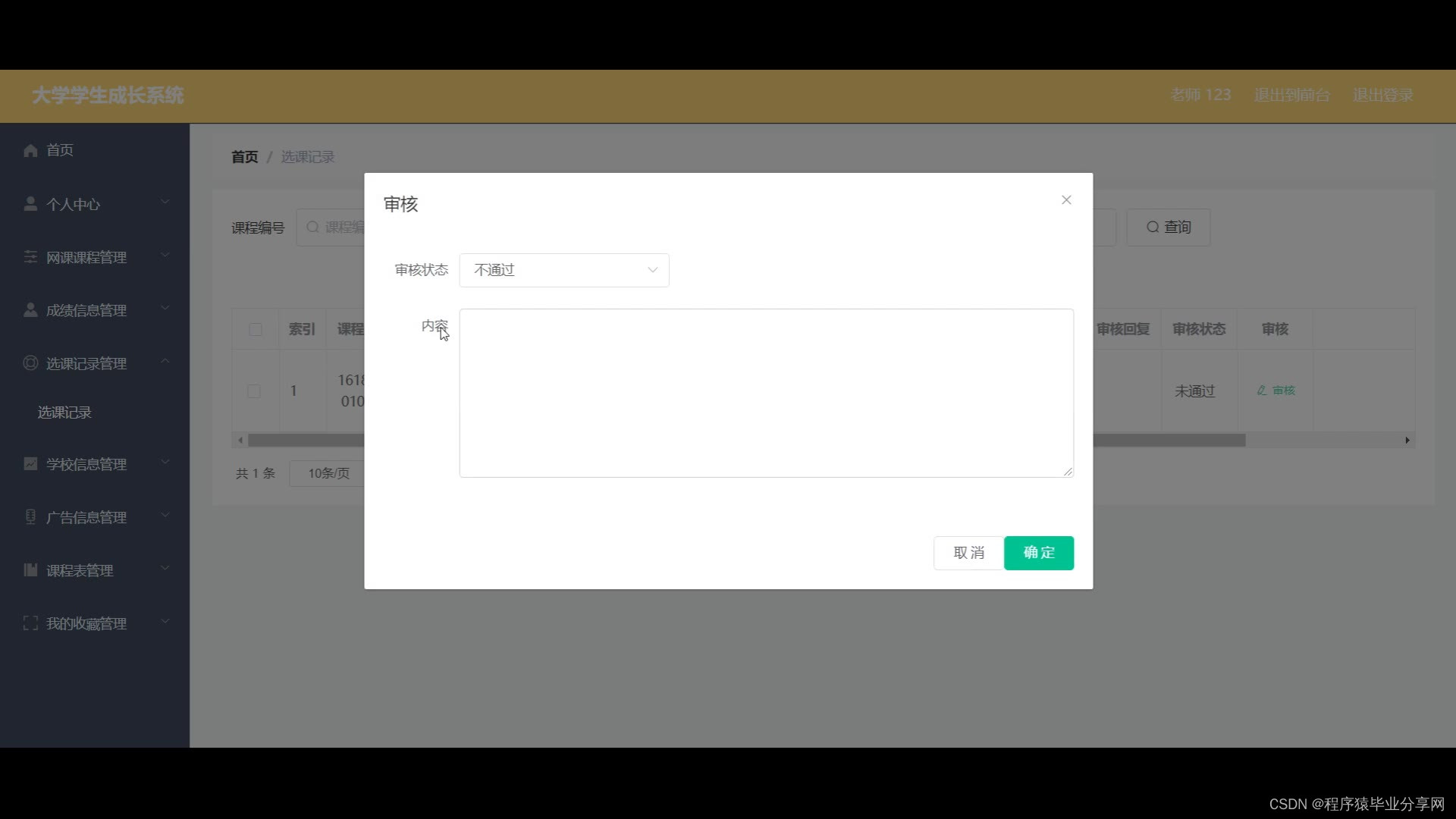Screen dimensions: 1456x819
Task: Click inside the 内容 text area
Action: [766, 393]
